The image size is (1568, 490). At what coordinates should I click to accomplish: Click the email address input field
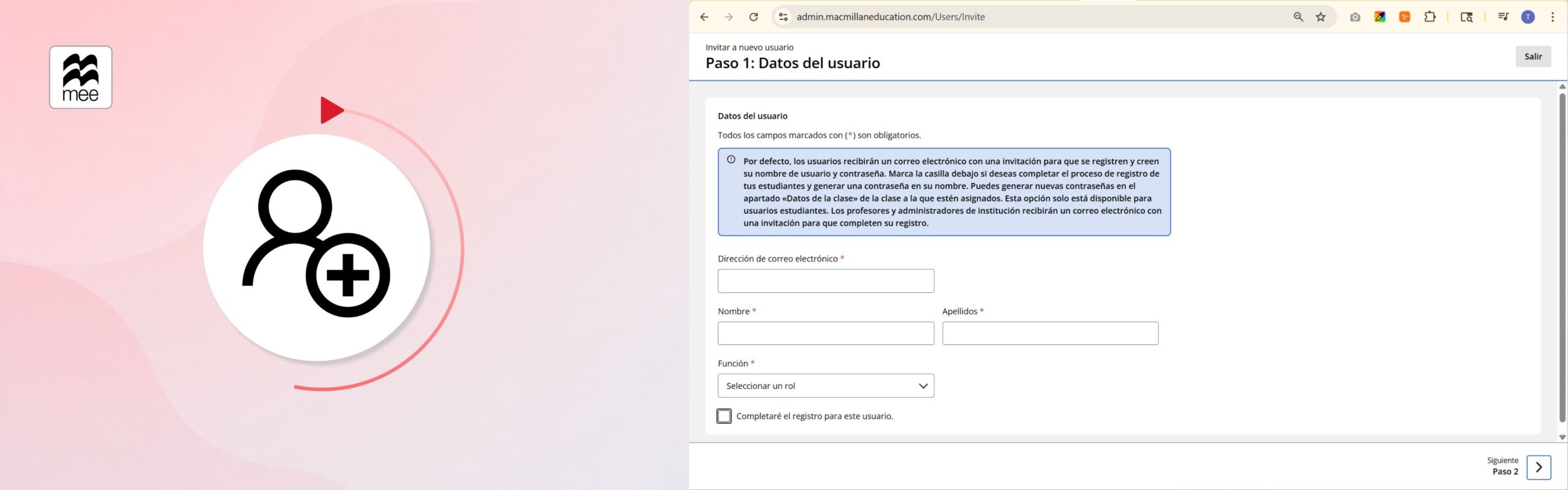point(826,281)
